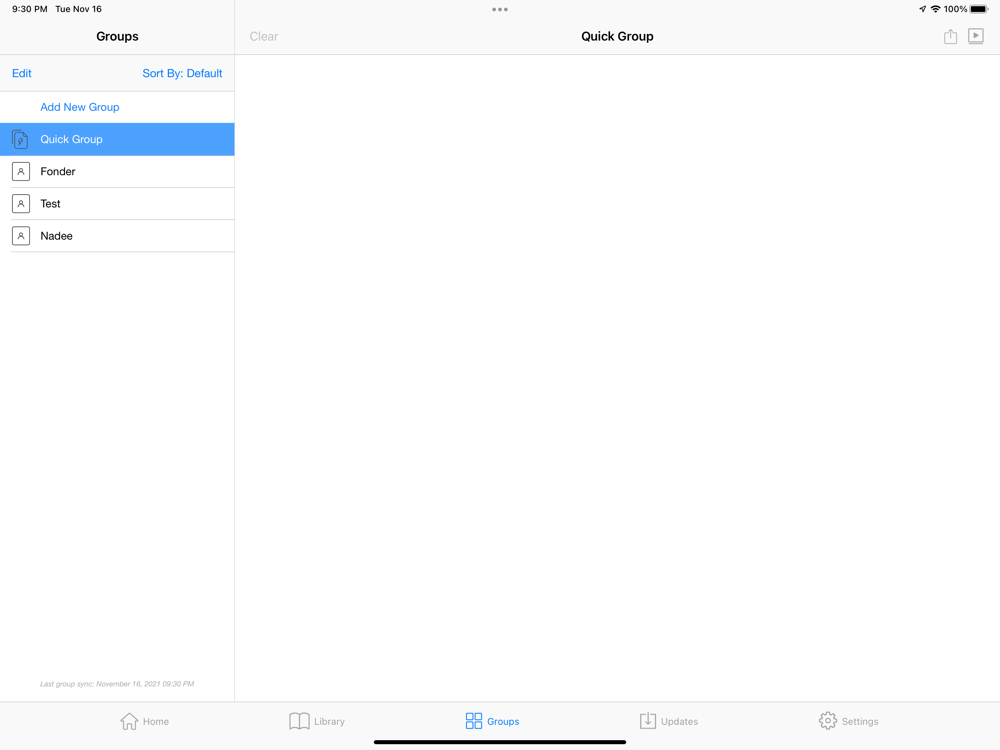
Task: Switch to the Home tab label
Action: (x=156, y=722)
